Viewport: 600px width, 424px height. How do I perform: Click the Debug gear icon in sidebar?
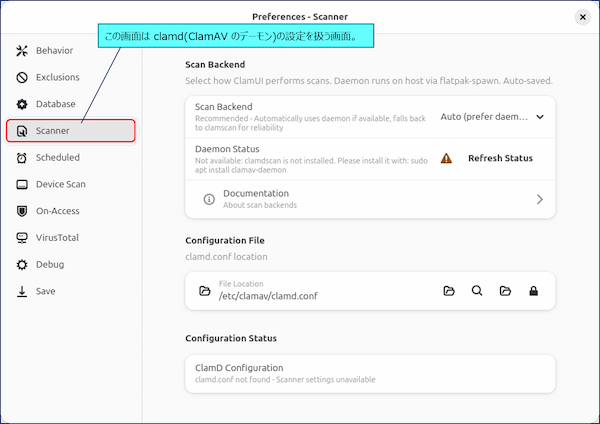tap(22, 264)
